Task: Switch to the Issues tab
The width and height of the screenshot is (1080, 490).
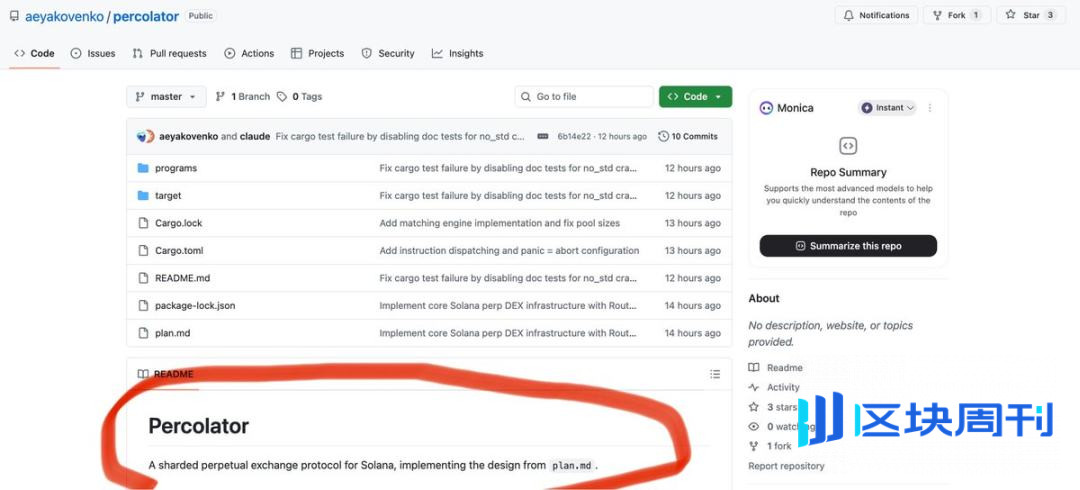Action: [93, 53]
